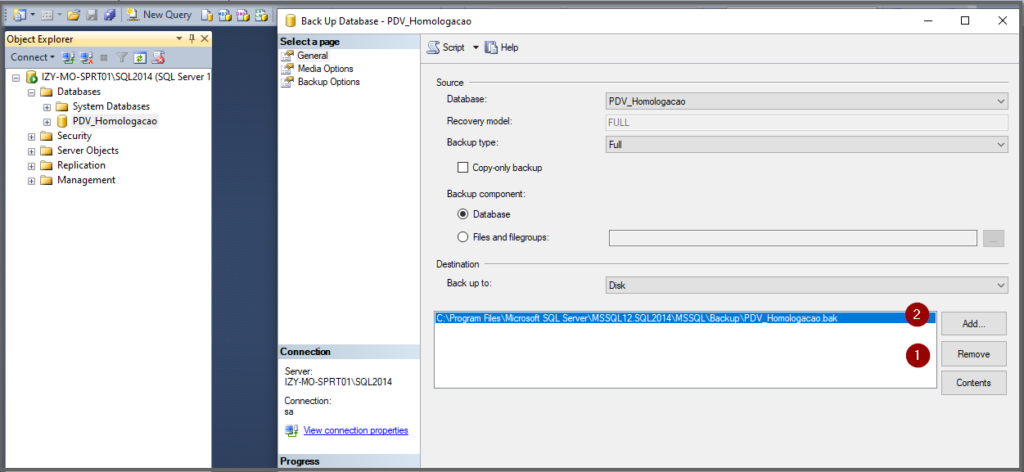Expand the Server Objects folder node

(x=31, y=151)
